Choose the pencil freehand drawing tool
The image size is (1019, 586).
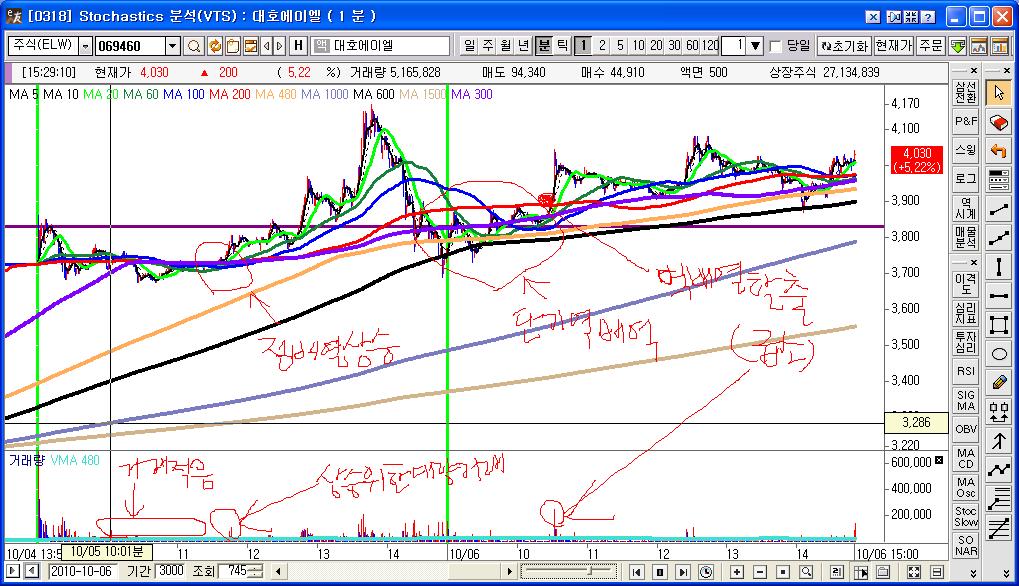point(998,382)
